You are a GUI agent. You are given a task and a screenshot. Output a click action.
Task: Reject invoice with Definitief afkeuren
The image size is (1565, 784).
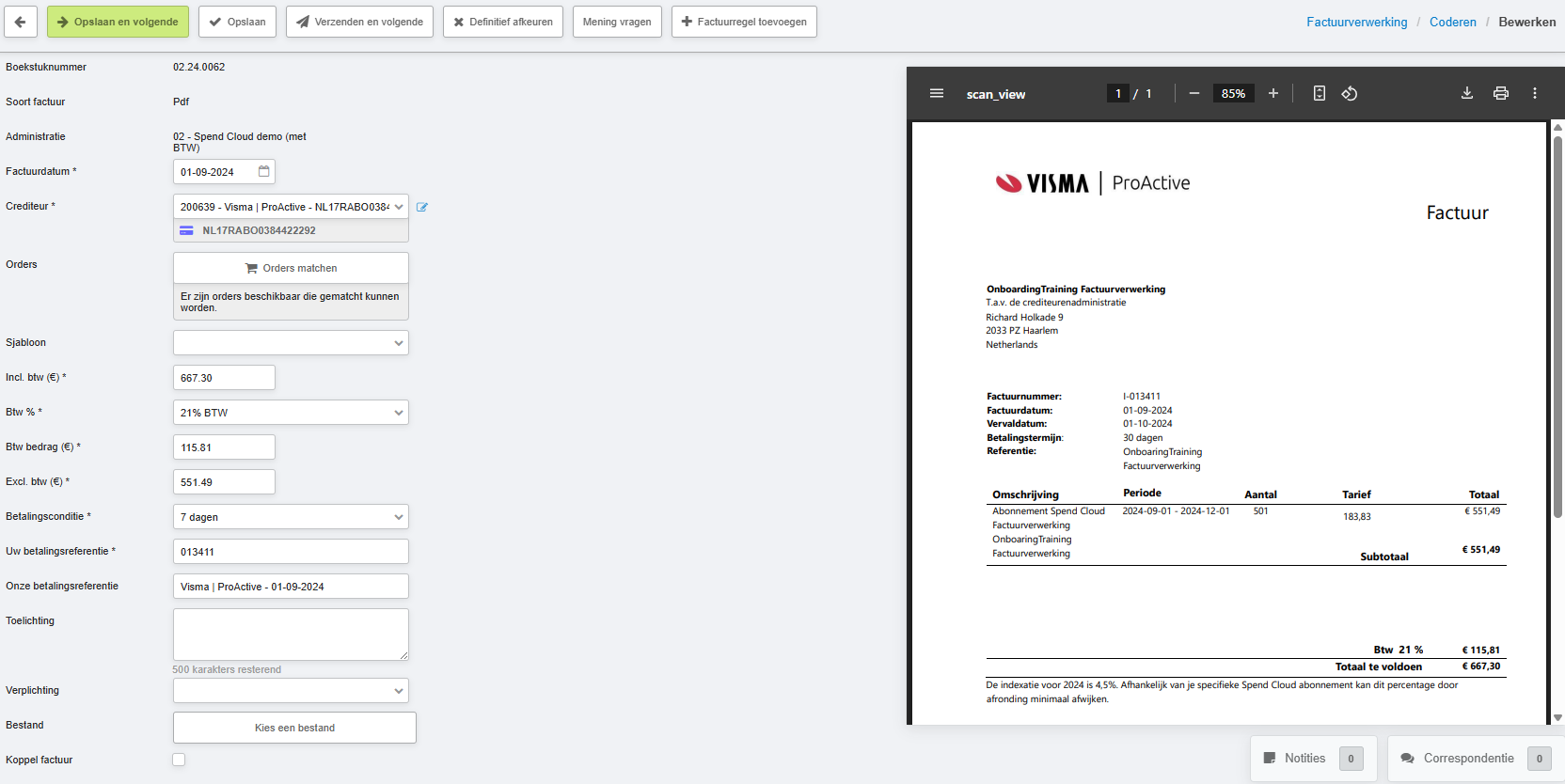tap(502, 22)
